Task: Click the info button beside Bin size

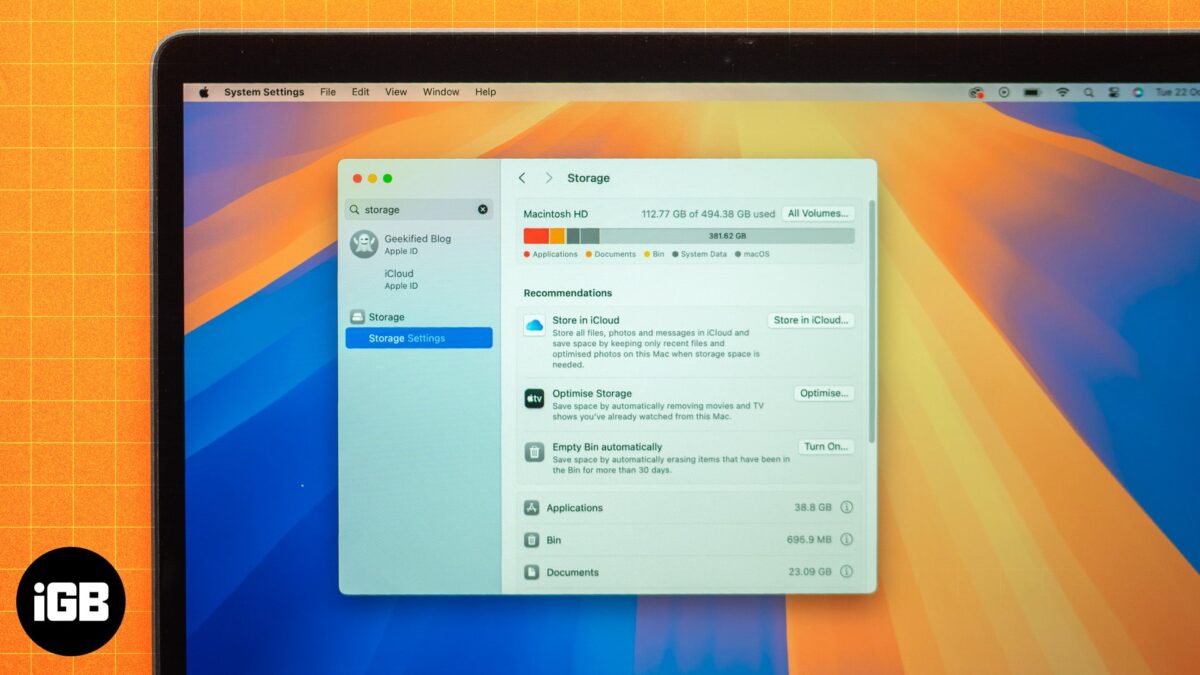Action: 846,539
